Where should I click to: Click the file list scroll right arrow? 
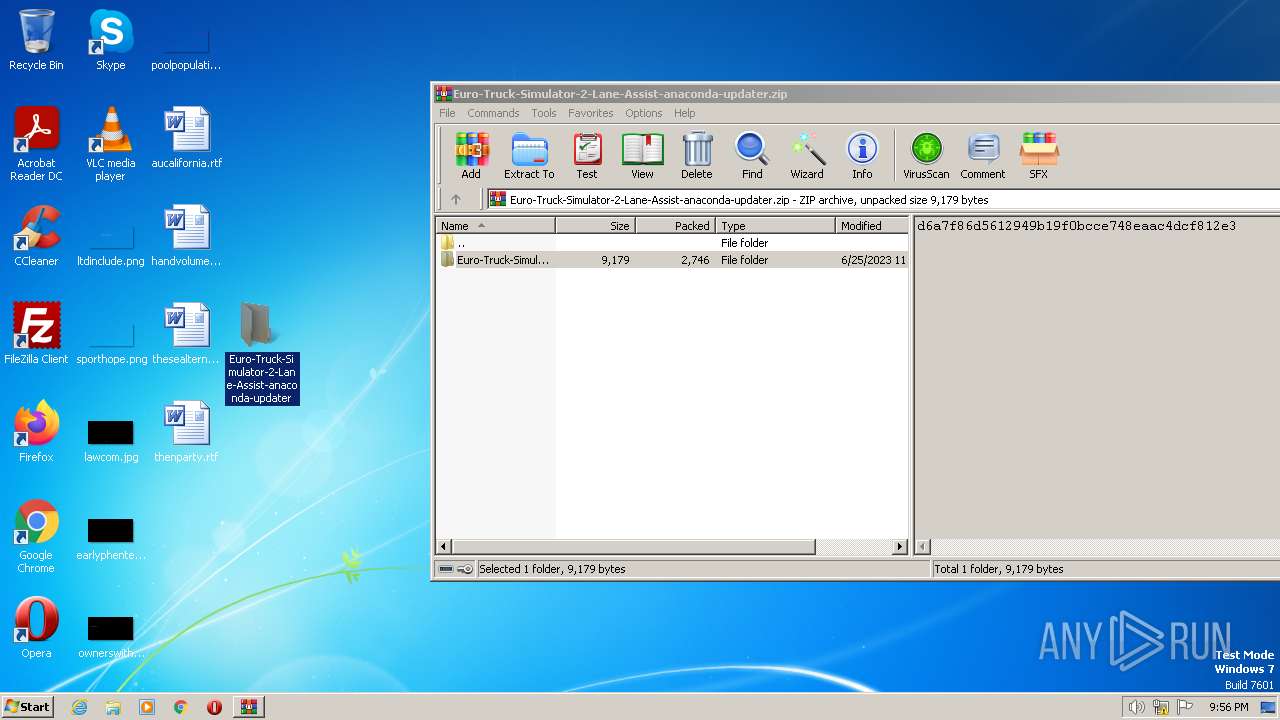(x=900, y=547)
